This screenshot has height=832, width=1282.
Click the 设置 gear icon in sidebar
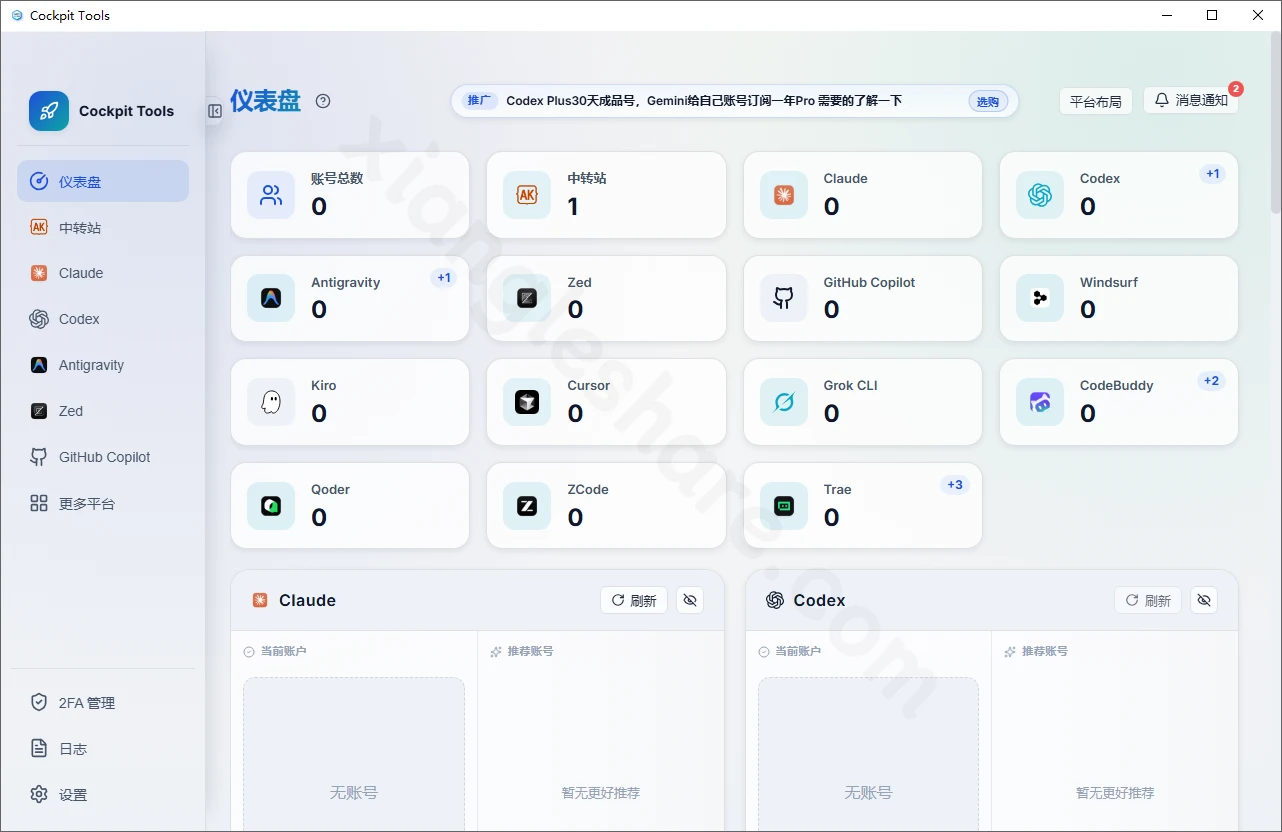pyautogui.click(x=39, y=795)
